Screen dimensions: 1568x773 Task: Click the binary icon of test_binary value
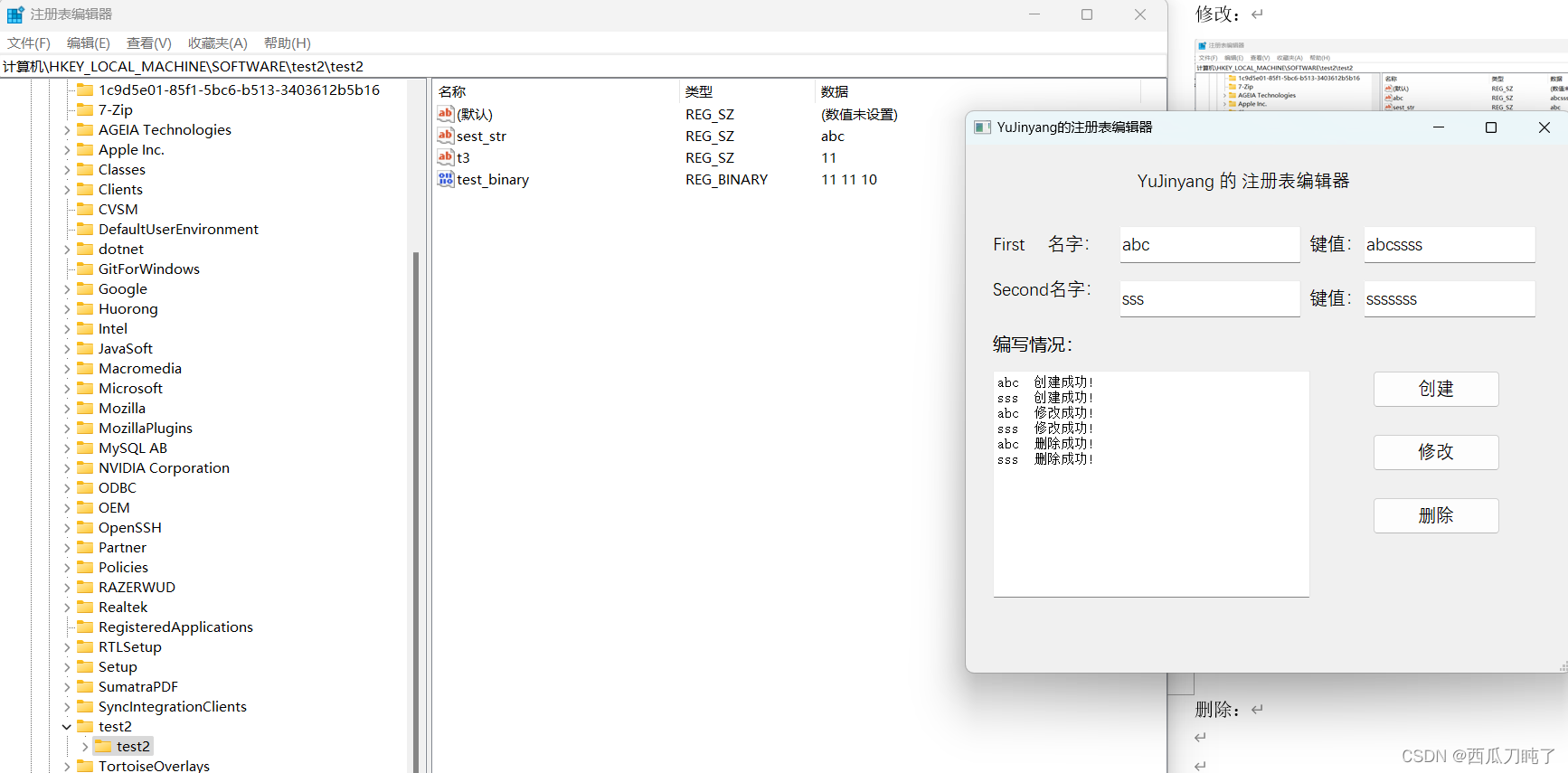445,179
